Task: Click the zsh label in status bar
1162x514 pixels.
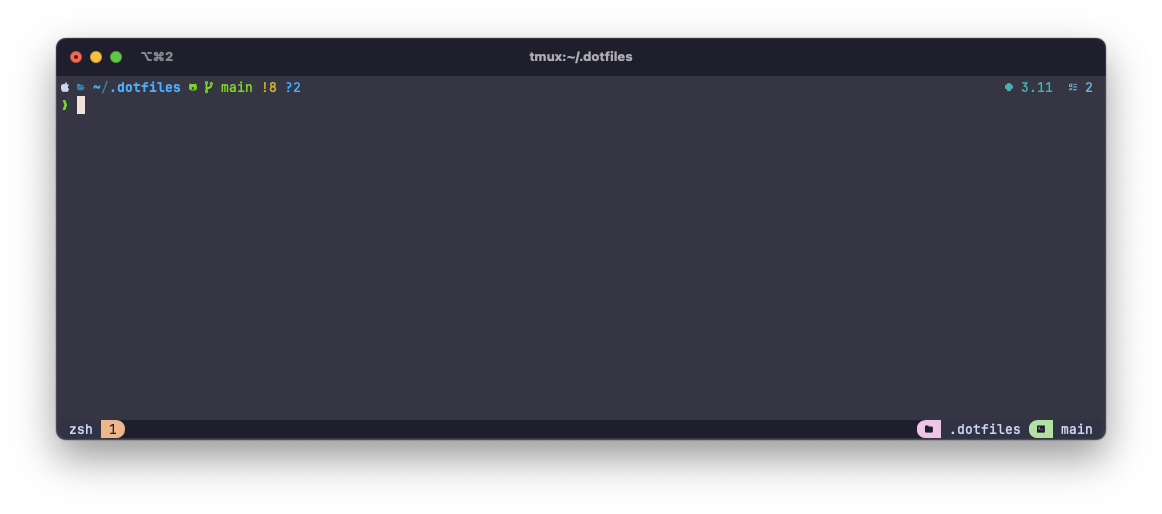Action: (81, 429)
